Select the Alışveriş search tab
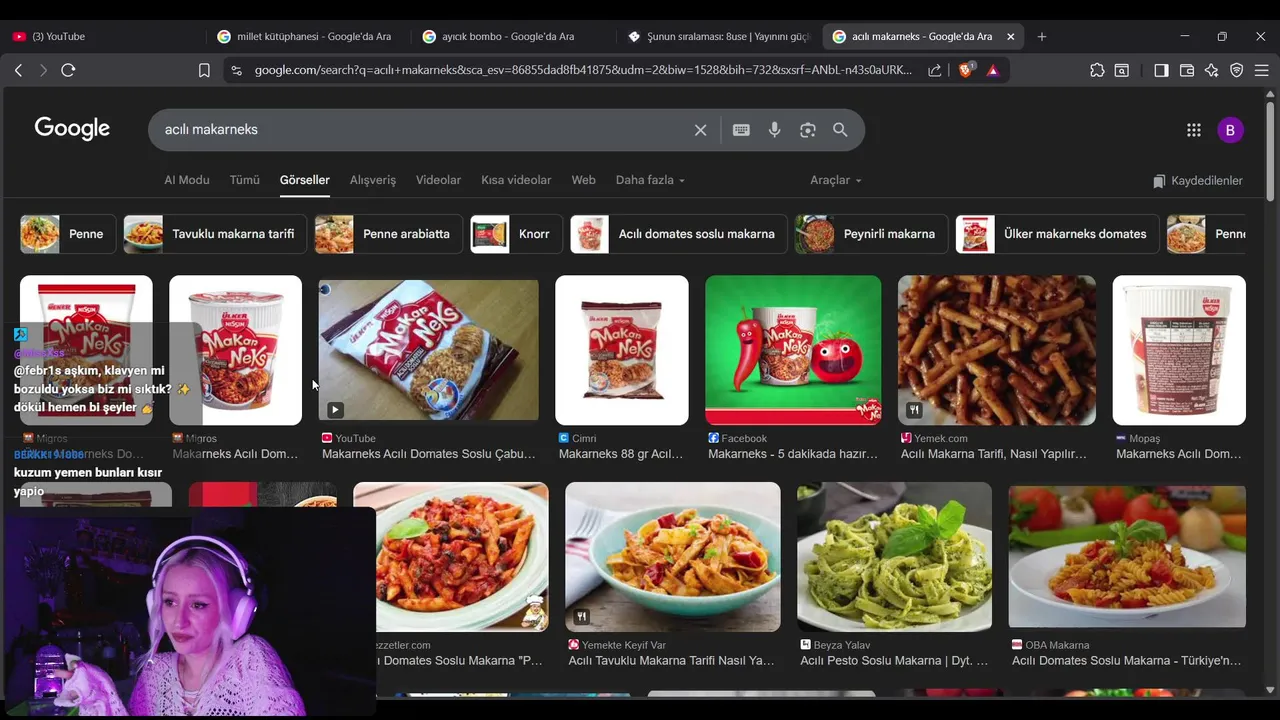Image resolution: width=1280 pixels, height=720 pixels. 373,180
